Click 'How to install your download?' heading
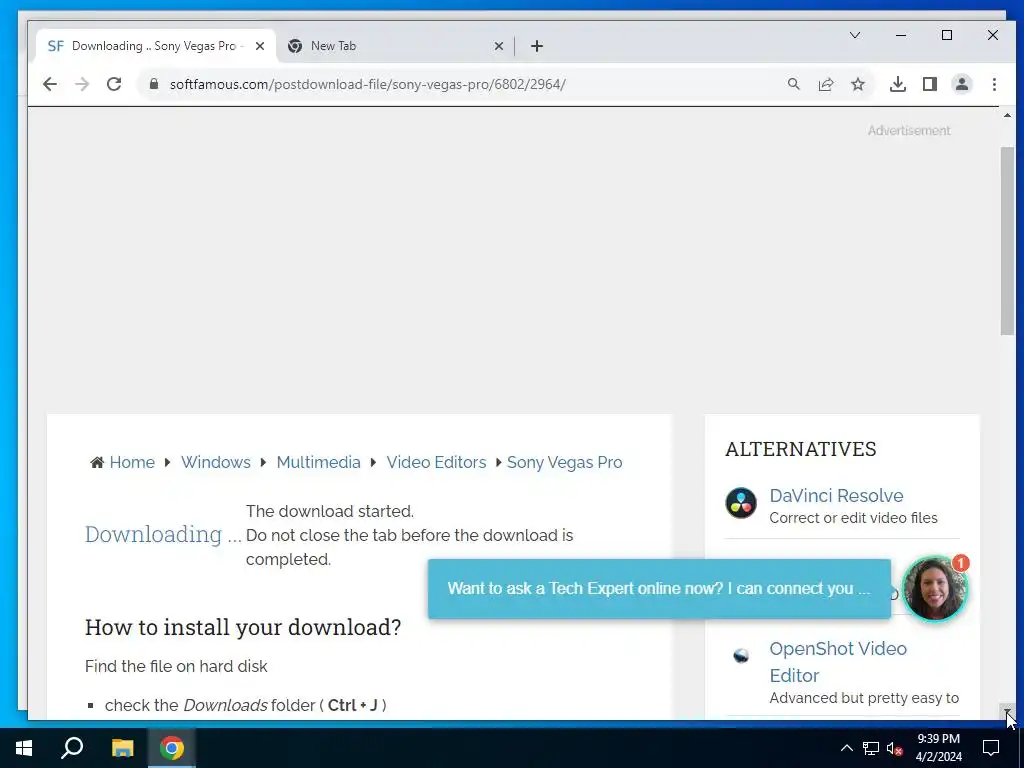Image resolution: width=1024 pixels, height=768 pixels. click(243, 628)
